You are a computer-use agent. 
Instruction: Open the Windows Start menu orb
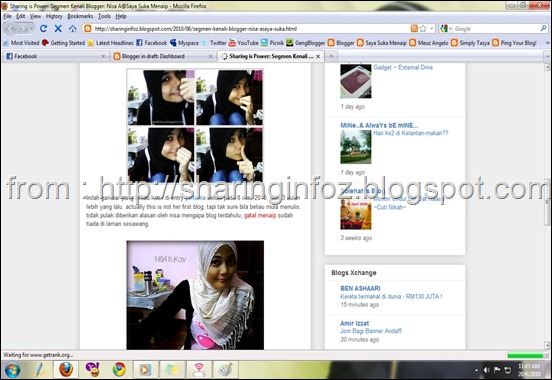(12, 370)
